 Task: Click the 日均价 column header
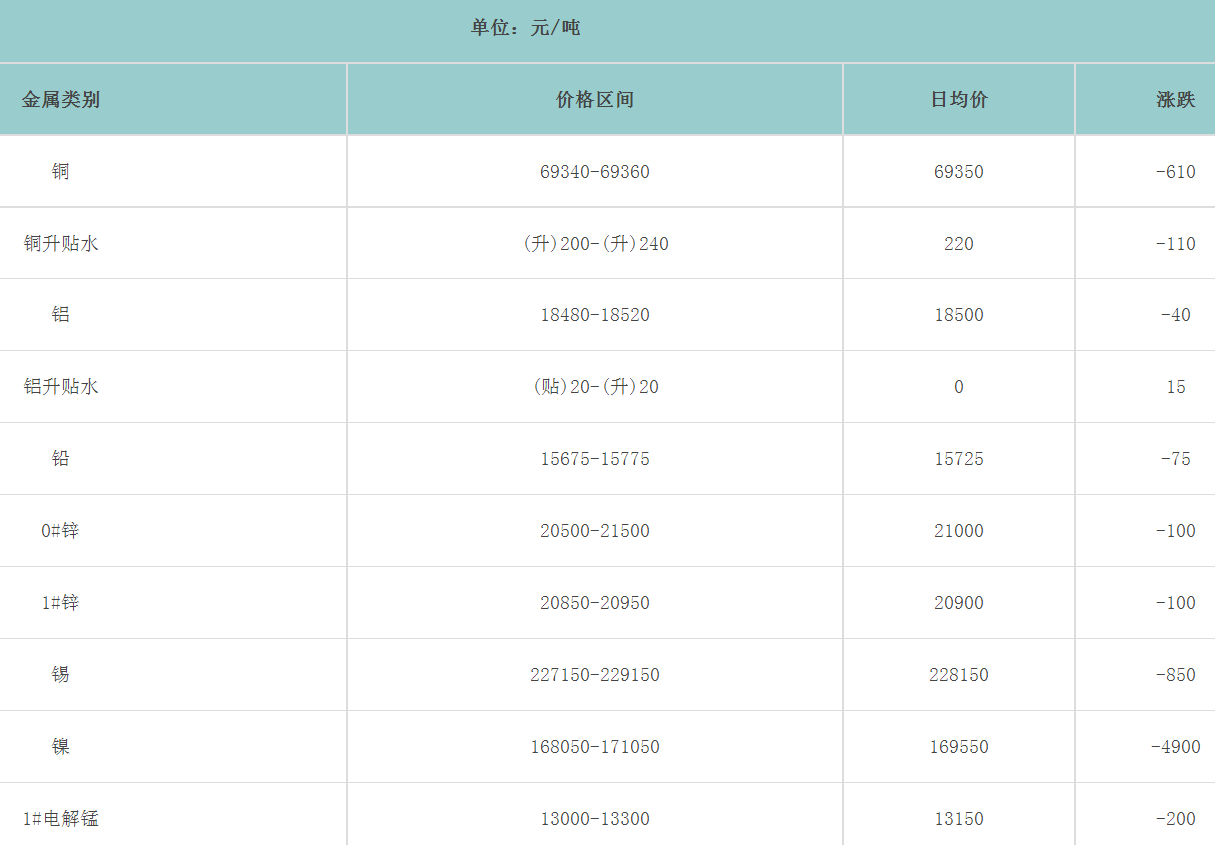pyautogui.click(x=959, y=100)
